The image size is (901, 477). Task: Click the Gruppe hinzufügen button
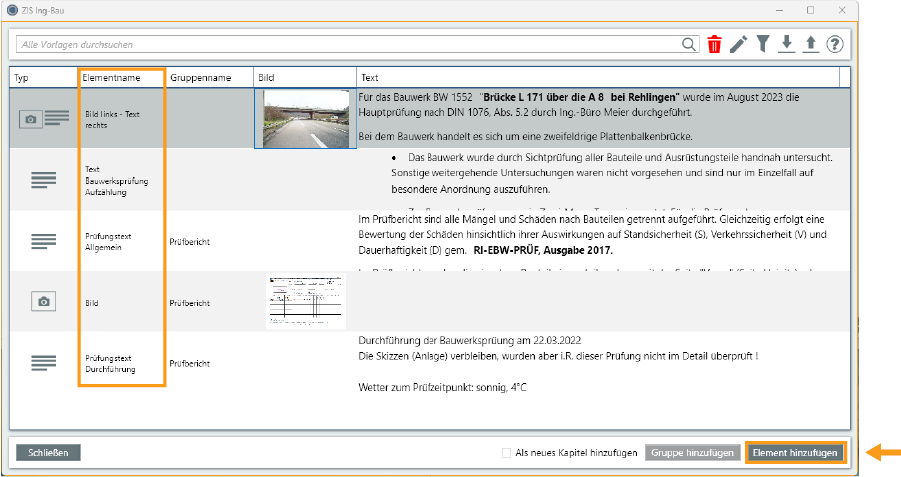(692, 453)
